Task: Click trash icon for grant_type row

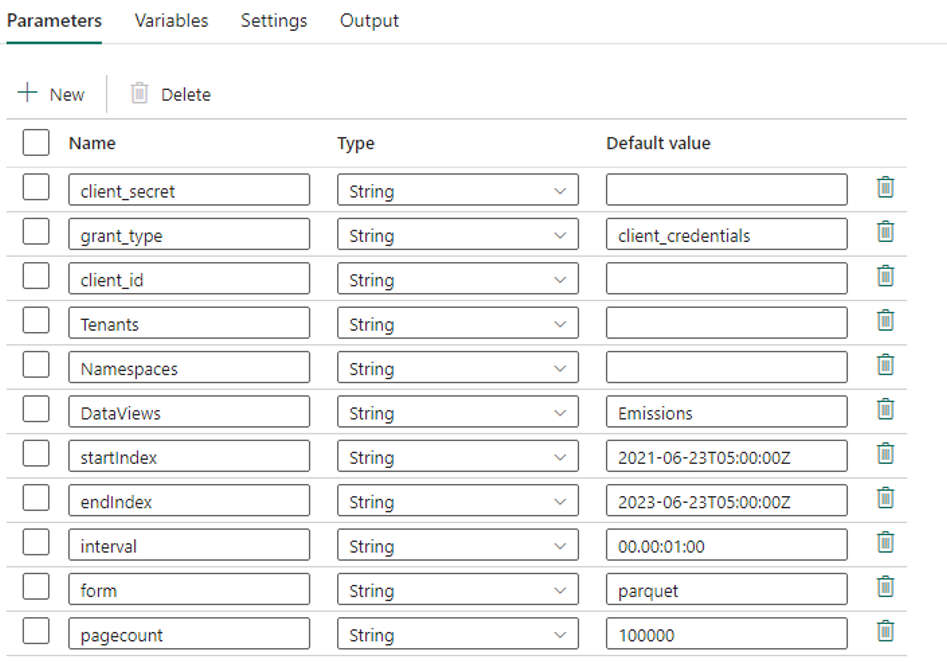Action: [885, 231]
